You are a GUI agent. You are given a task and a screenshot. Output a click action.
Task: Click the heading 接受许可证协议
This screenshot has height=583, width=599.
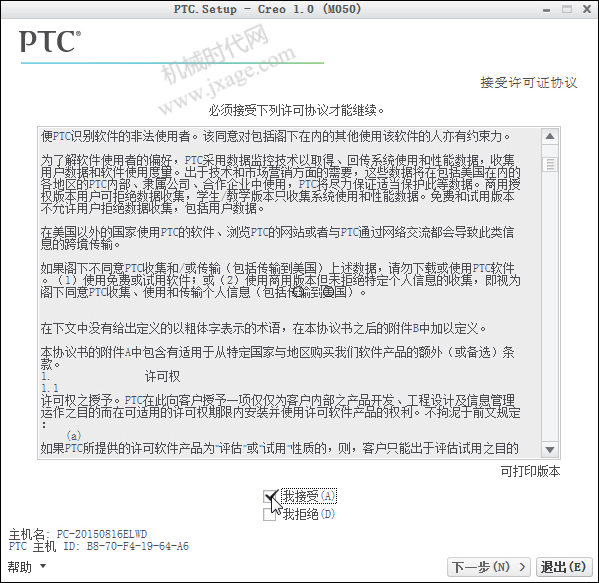pos(529,83)
